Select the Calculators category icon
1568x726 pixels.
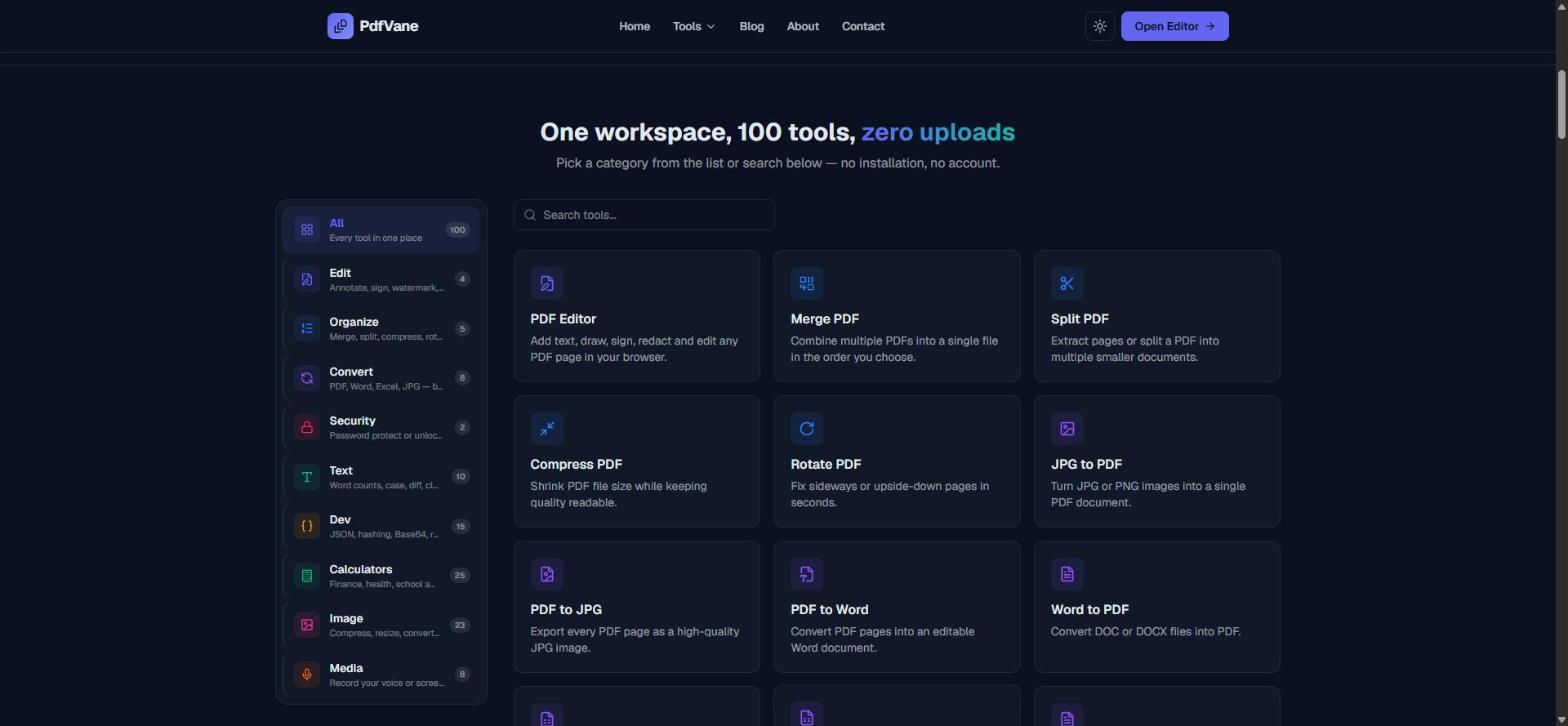point(307,575)
